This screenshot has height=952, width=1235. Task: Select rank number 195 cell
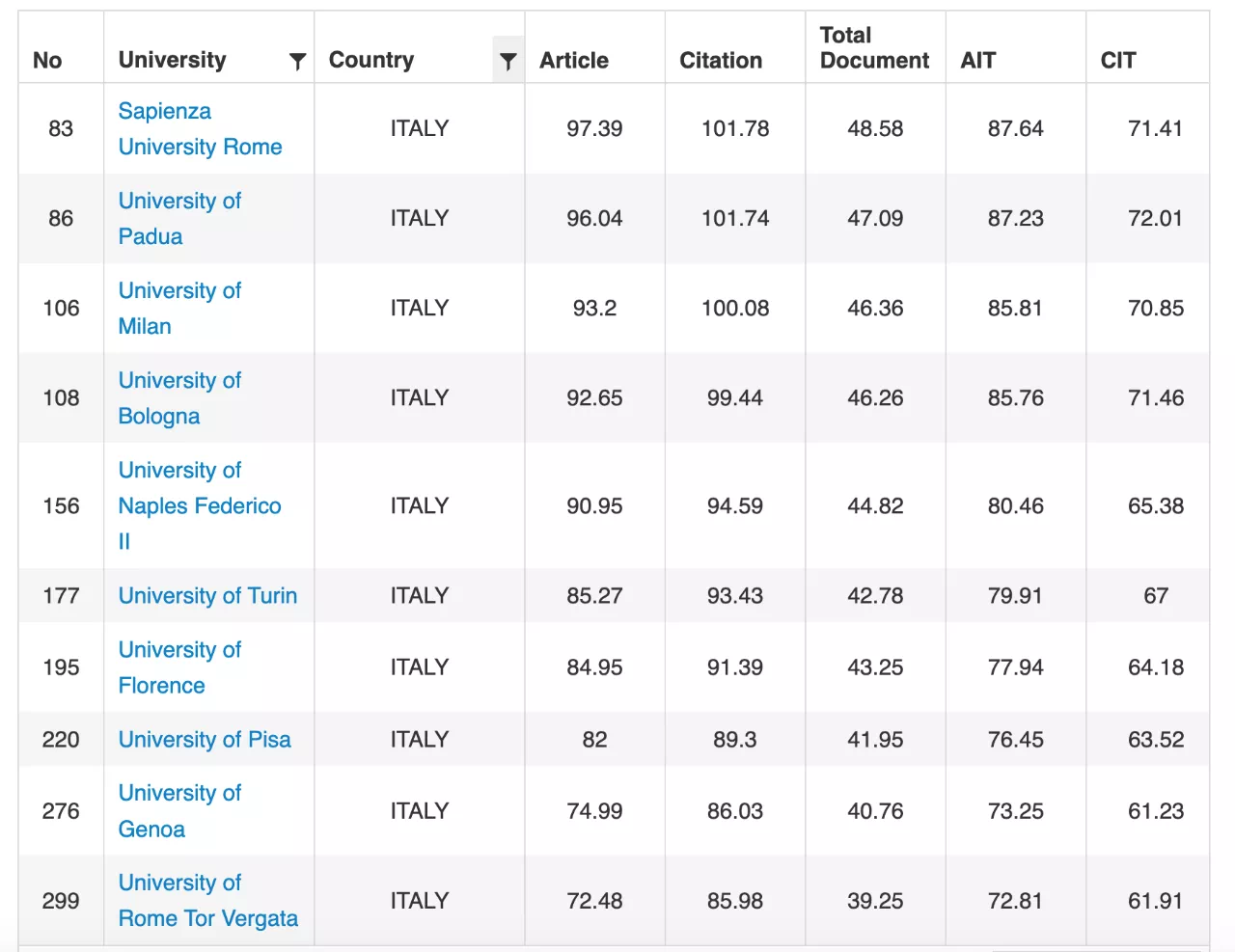click(x=61, y=667)
